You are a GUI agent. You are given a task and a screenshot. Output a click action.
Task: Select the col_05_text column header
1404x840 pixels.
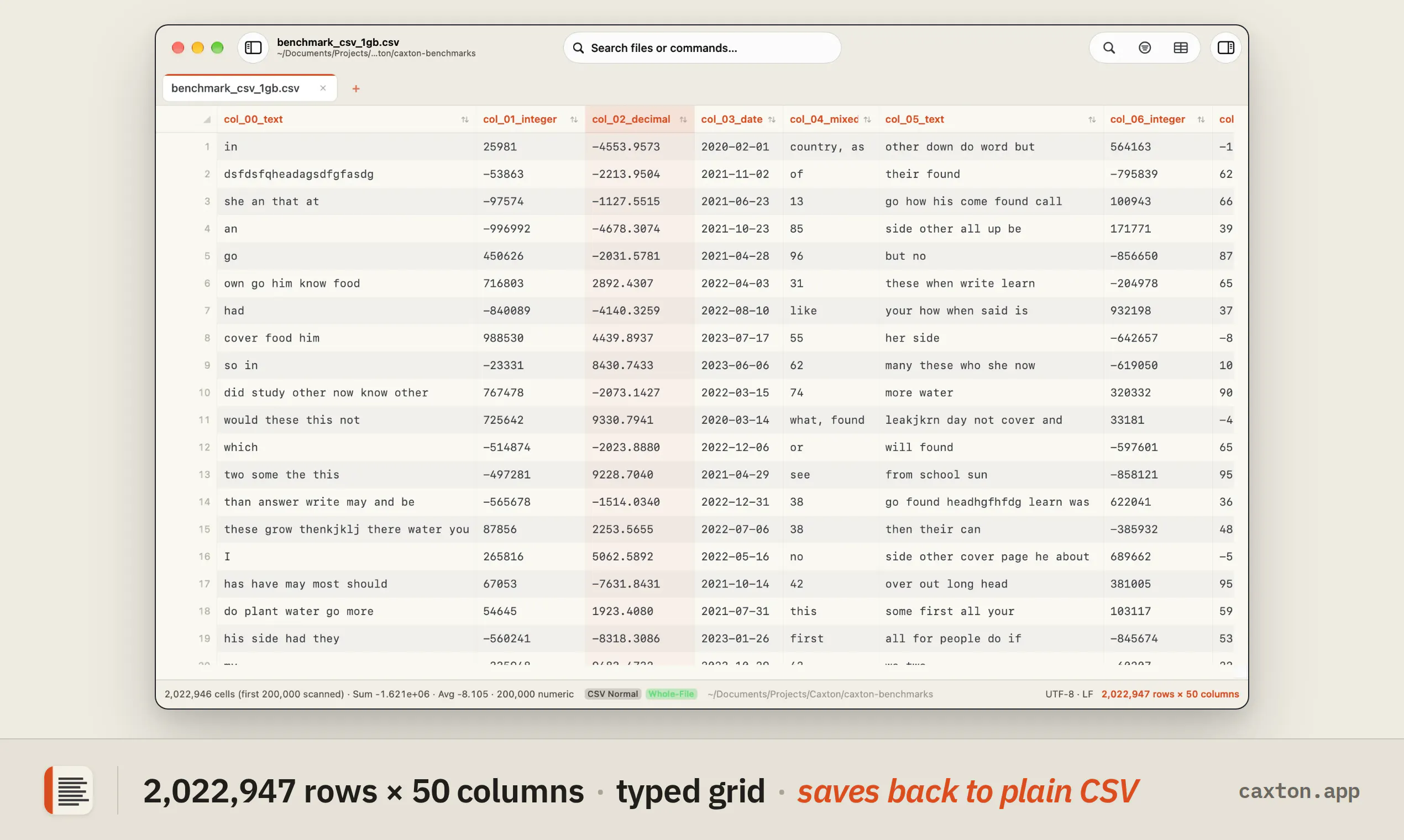[991, 119]
